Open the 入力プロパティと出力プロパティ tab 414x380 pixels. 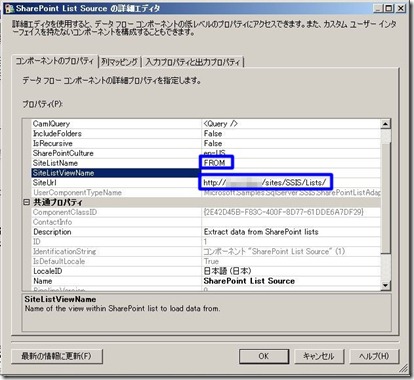193,62
